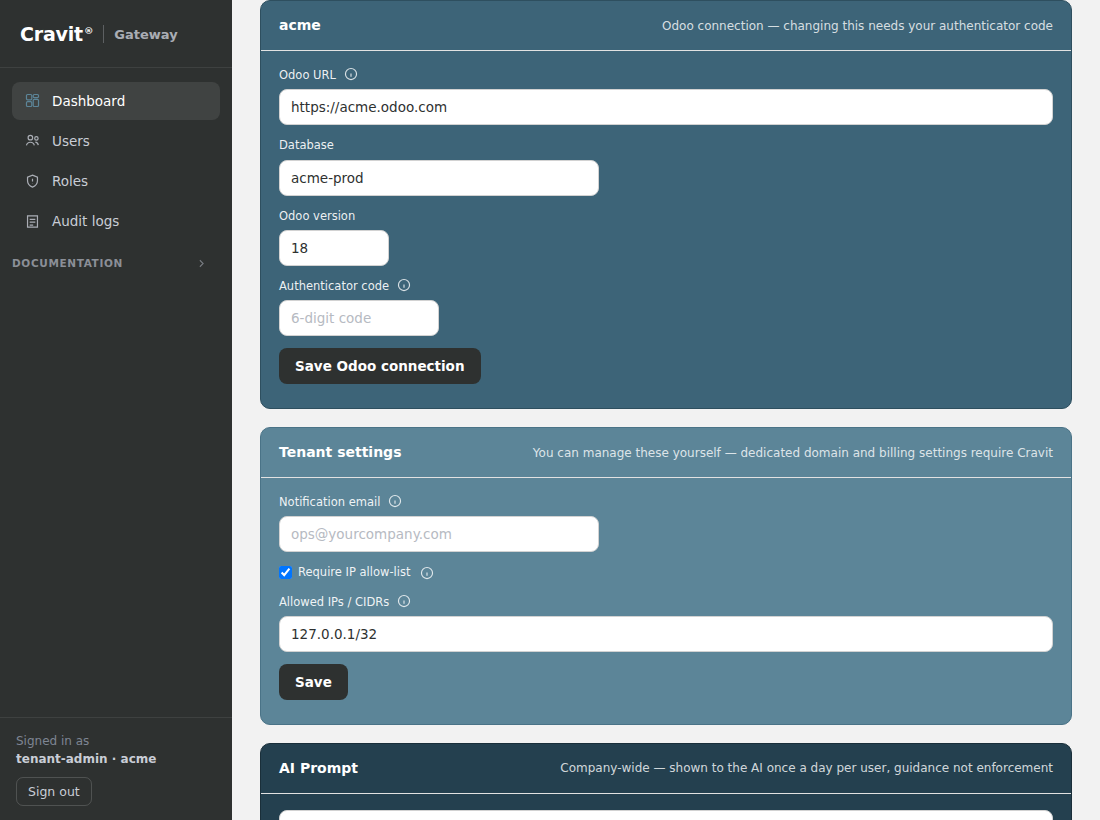Click the Database field with acme-prod
1100x820 pixels.
(x=439, y=178)
